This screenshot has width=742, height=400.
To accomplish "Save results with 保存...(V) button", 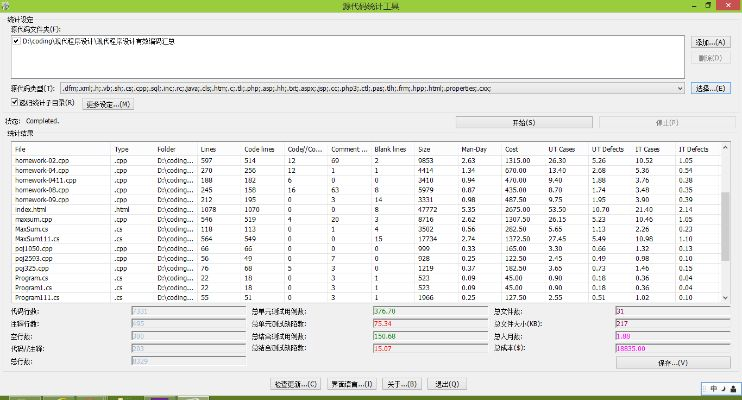I will [x=673, y=363].
